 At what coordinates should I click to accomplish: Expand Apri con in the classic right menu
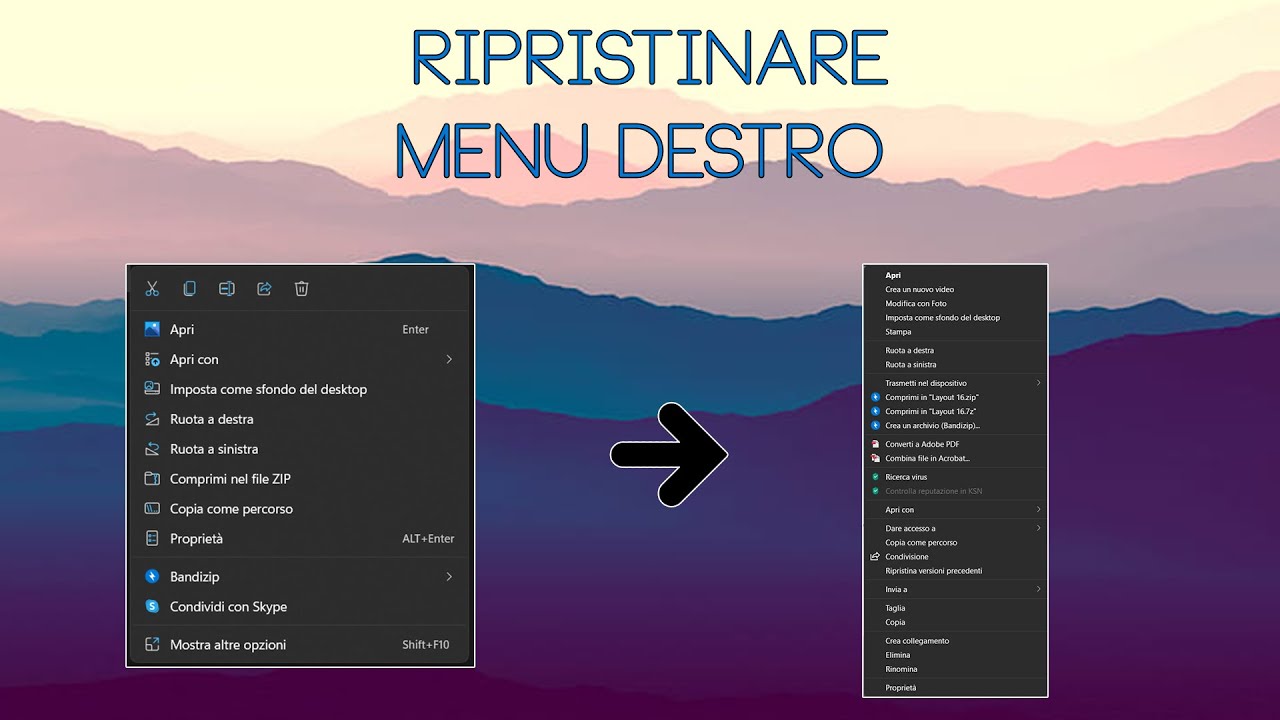1038,510
